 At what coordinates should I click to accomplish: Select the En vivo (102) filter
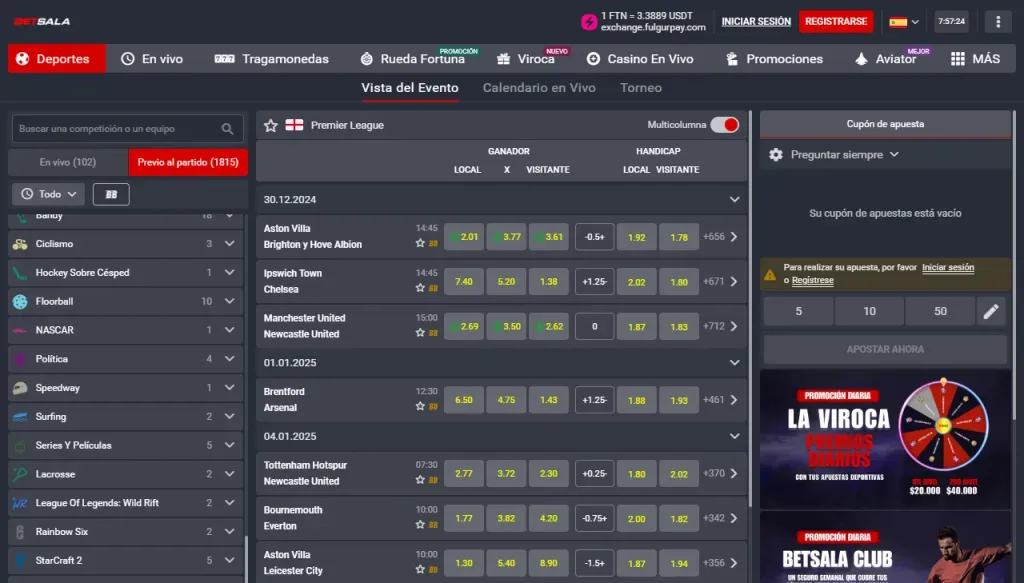pyautogui.click(x=68, y=162)
